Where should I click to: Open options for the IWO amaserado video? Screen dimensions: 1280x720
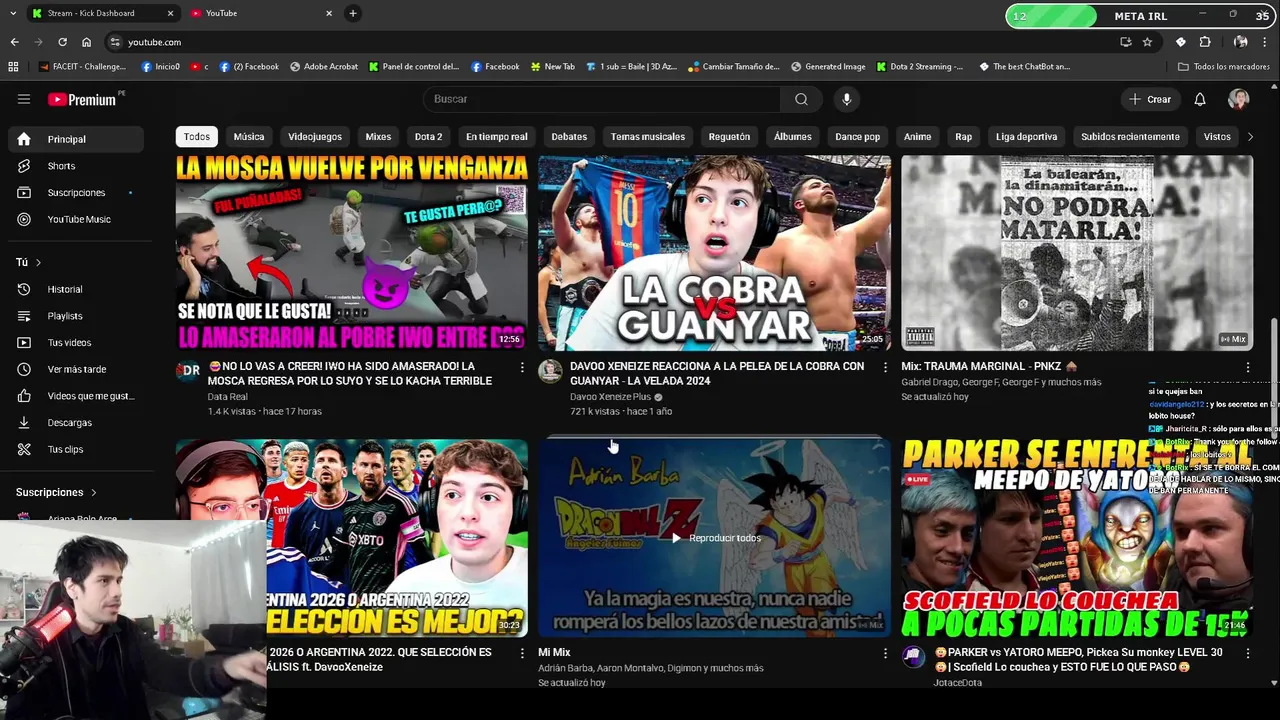521,367
